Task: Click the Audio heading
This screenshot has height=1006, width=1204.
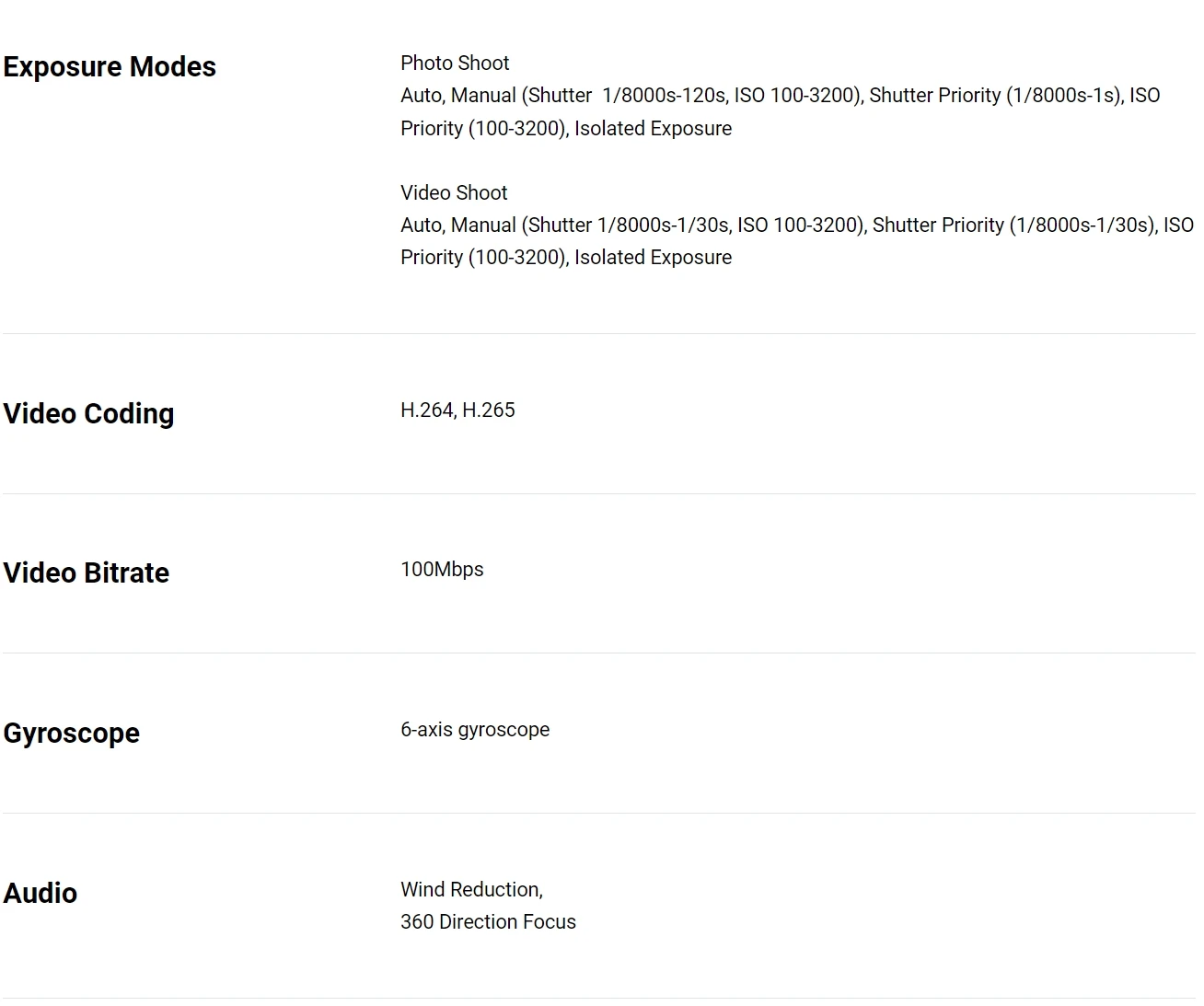Action: 41,894
